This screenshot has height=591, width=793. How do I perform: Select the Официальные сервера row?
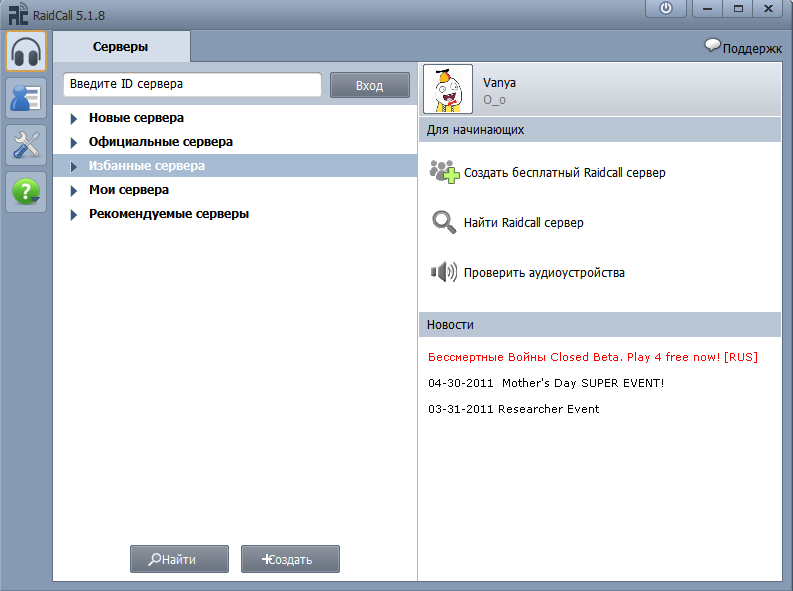coord(235,142)
